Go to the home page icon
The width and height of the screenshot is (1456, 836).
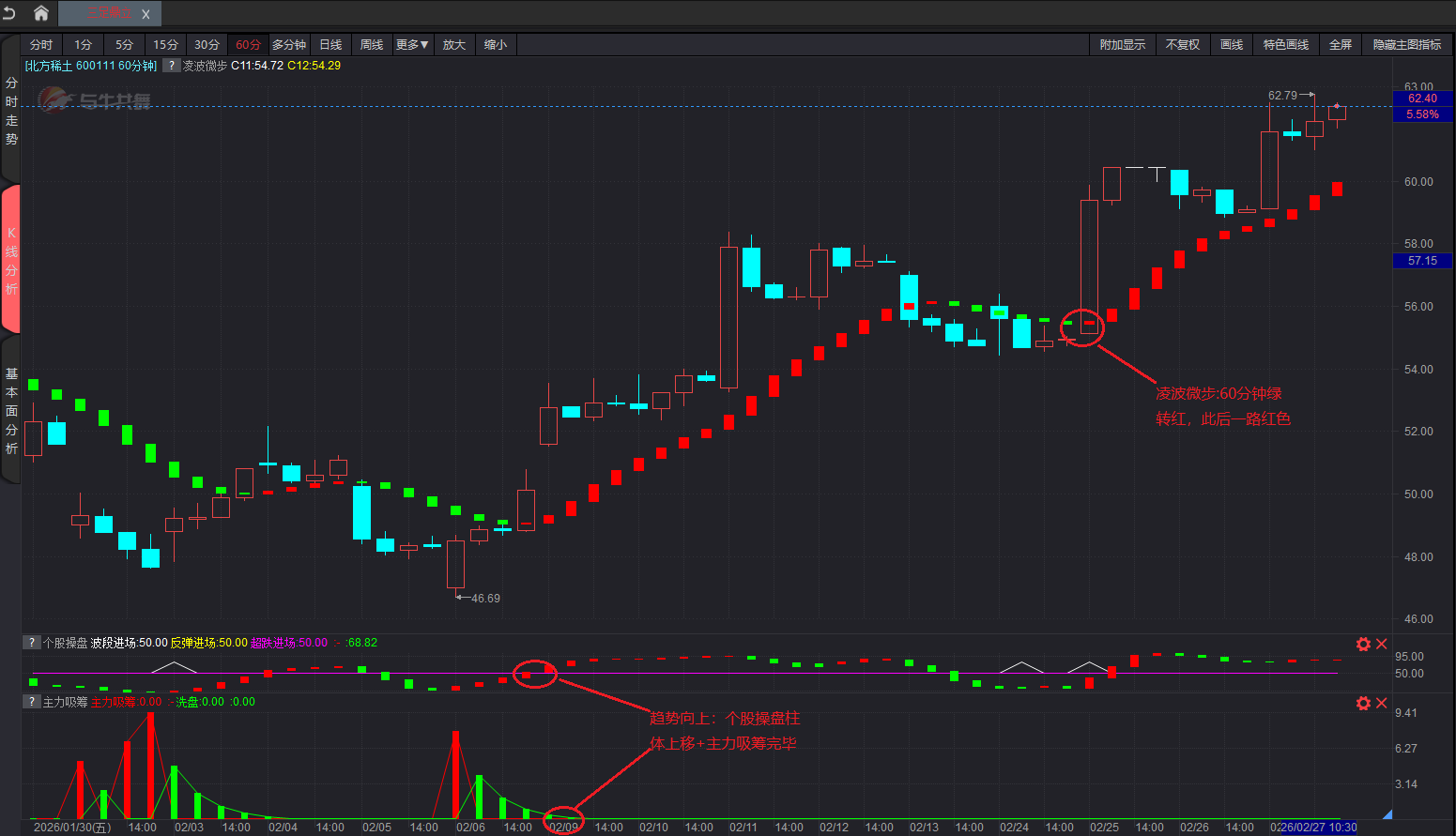[x=40, y=13]
